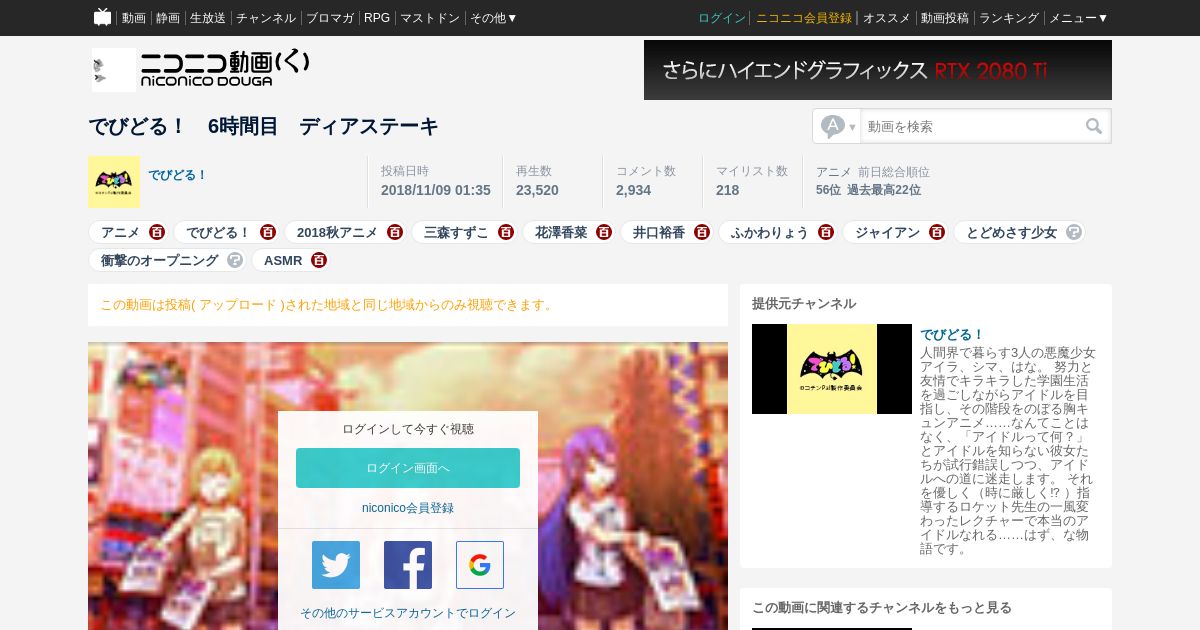Log in with the Twitter icon
Image resolution: width=1200 pixels, height=630 pixels.
336,565
